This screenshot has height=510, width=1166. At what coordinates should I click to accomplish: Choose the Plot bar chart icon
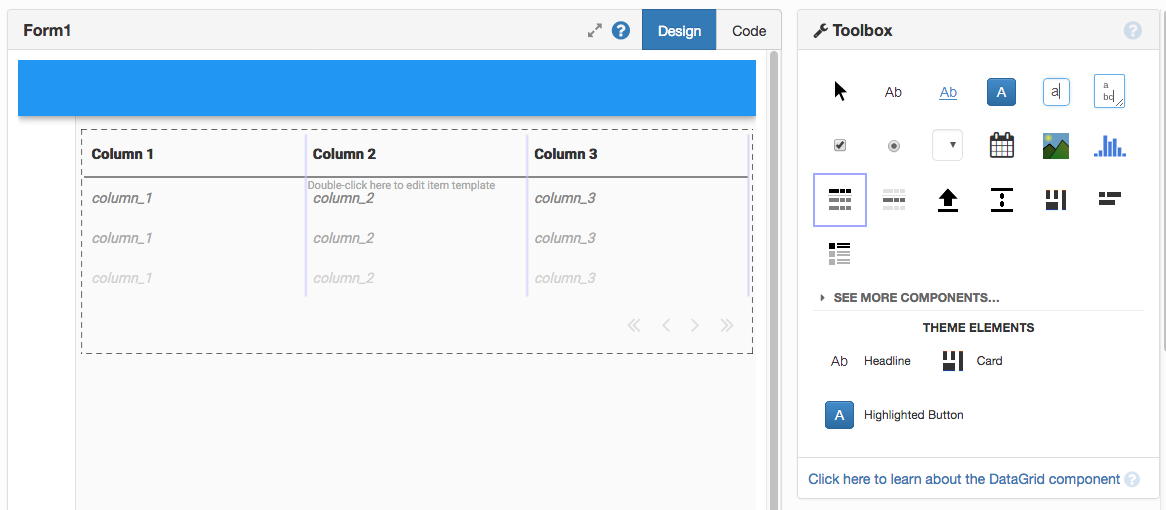tap(1109, 146)
